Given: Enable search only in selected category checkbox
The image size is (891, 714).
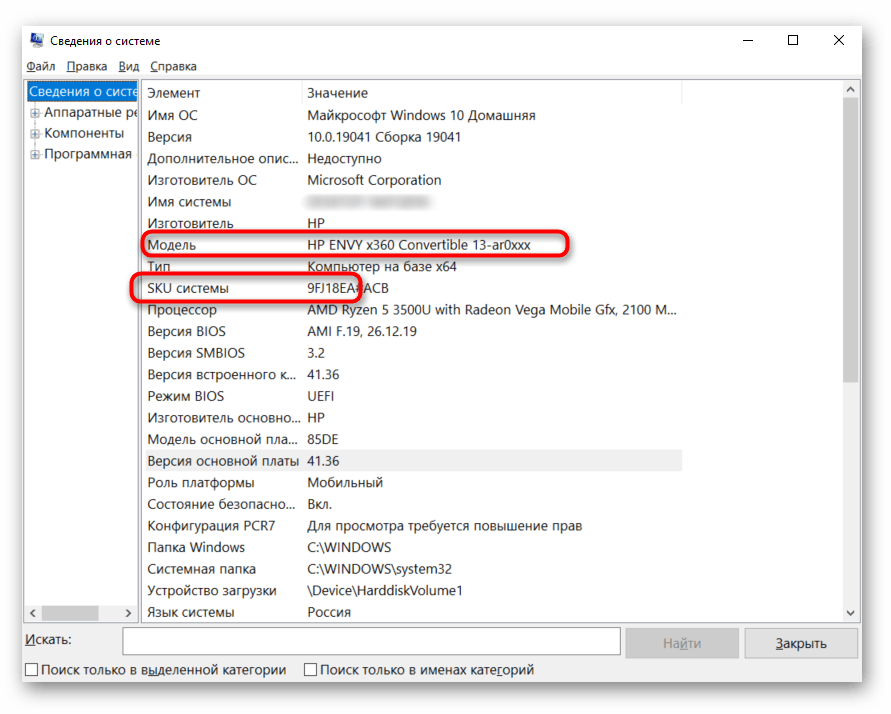Looking at the screenshot, I should pyautogui.click(x=32, y=670).
